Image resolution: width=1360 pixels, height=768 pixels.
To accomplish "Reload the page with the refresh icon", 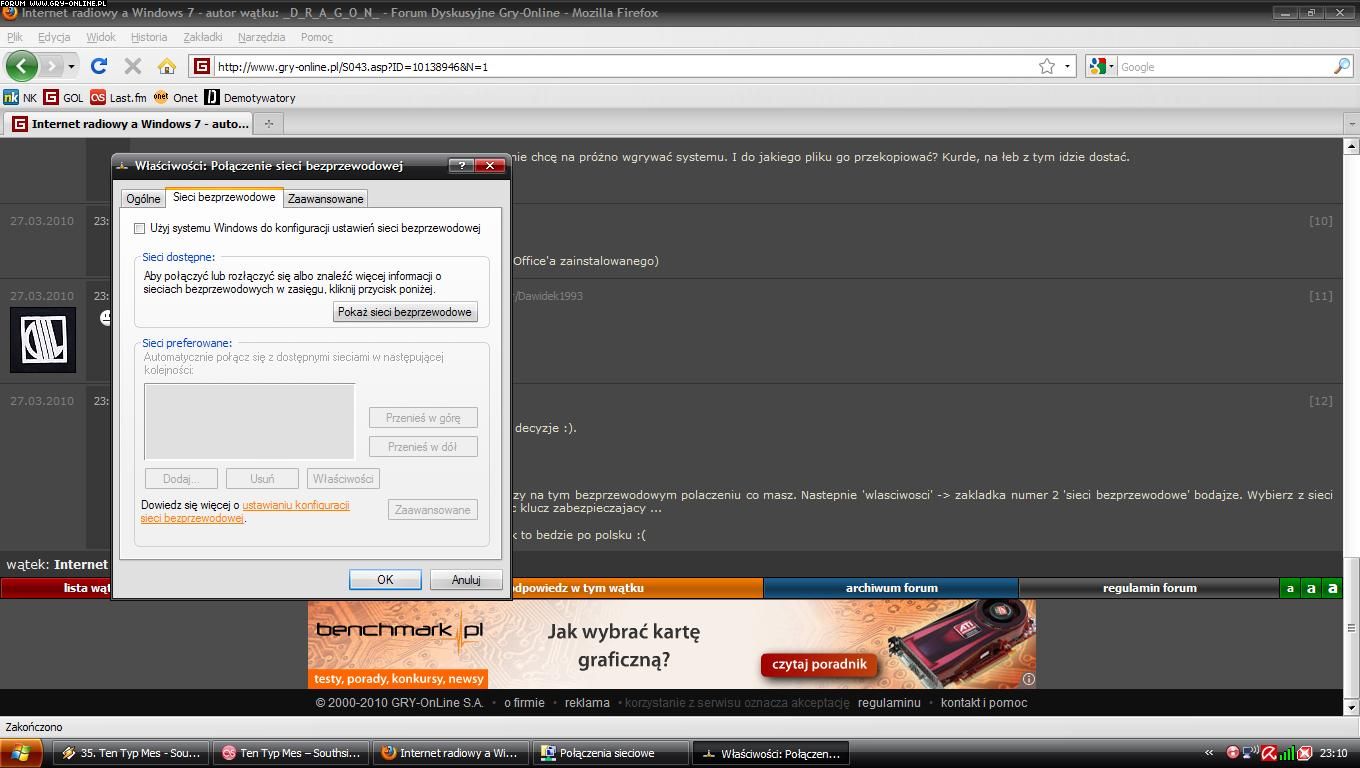I will (x=98, y=66).
